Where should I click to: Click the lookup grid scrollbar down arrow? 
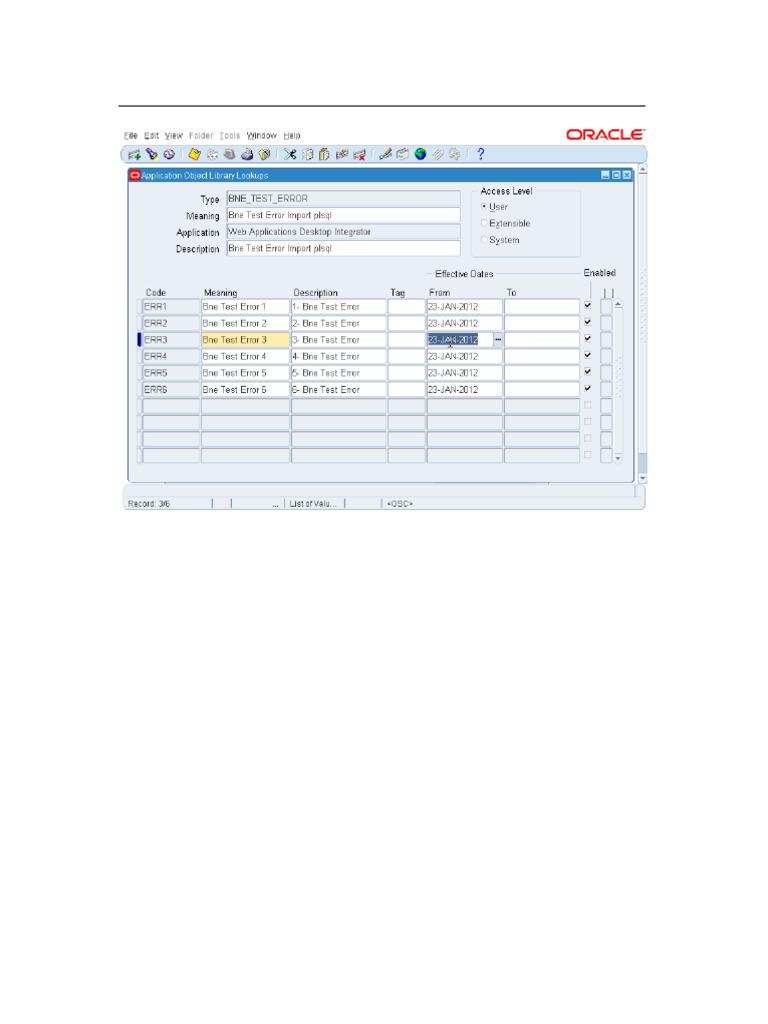618,458
